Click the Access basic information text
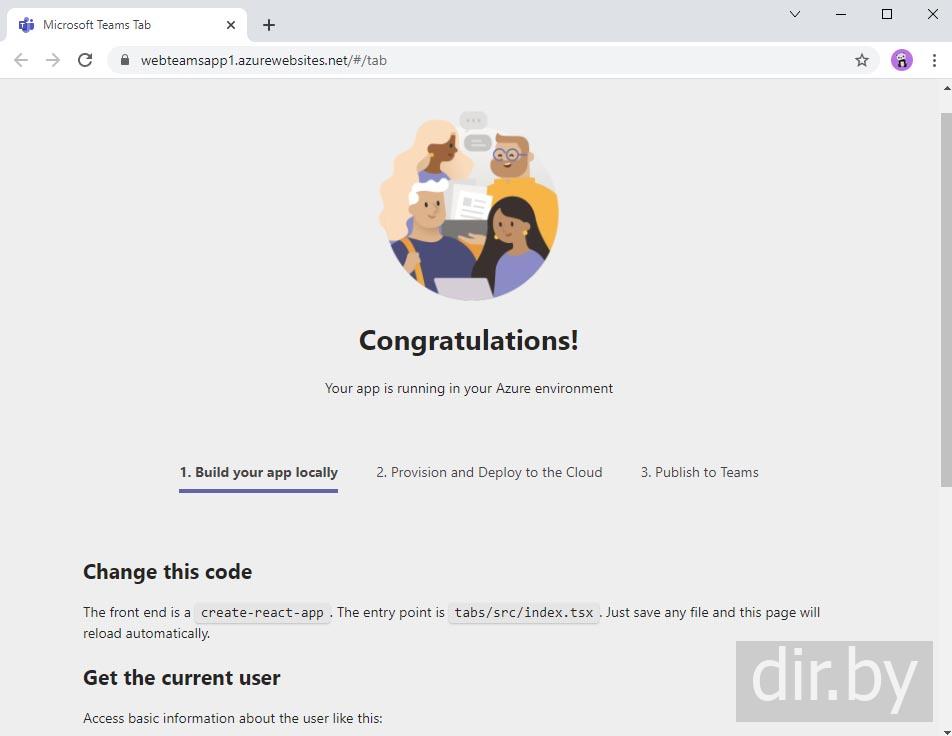The height and width of the screenshot is (736, 952). coord(233,718)
